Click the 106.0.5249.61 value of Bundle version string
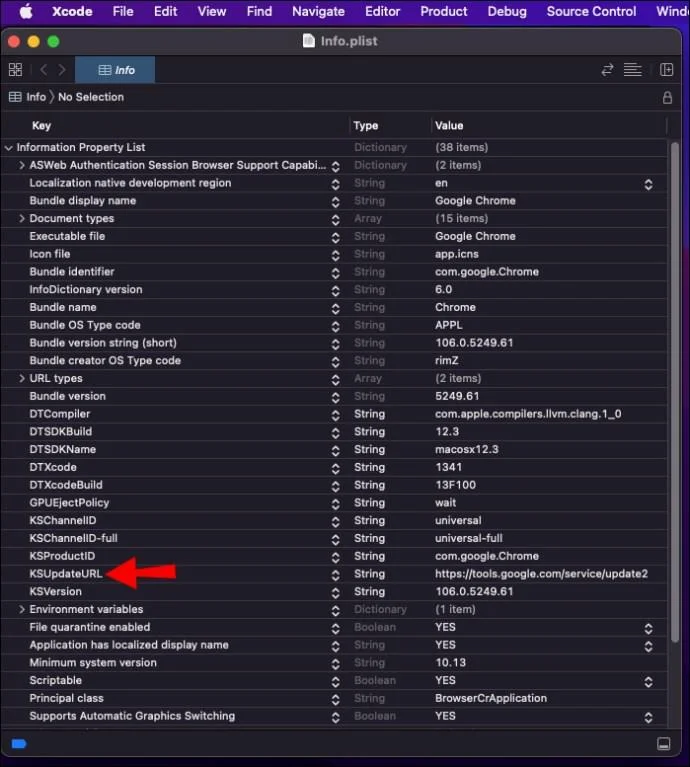 (474, 343)
